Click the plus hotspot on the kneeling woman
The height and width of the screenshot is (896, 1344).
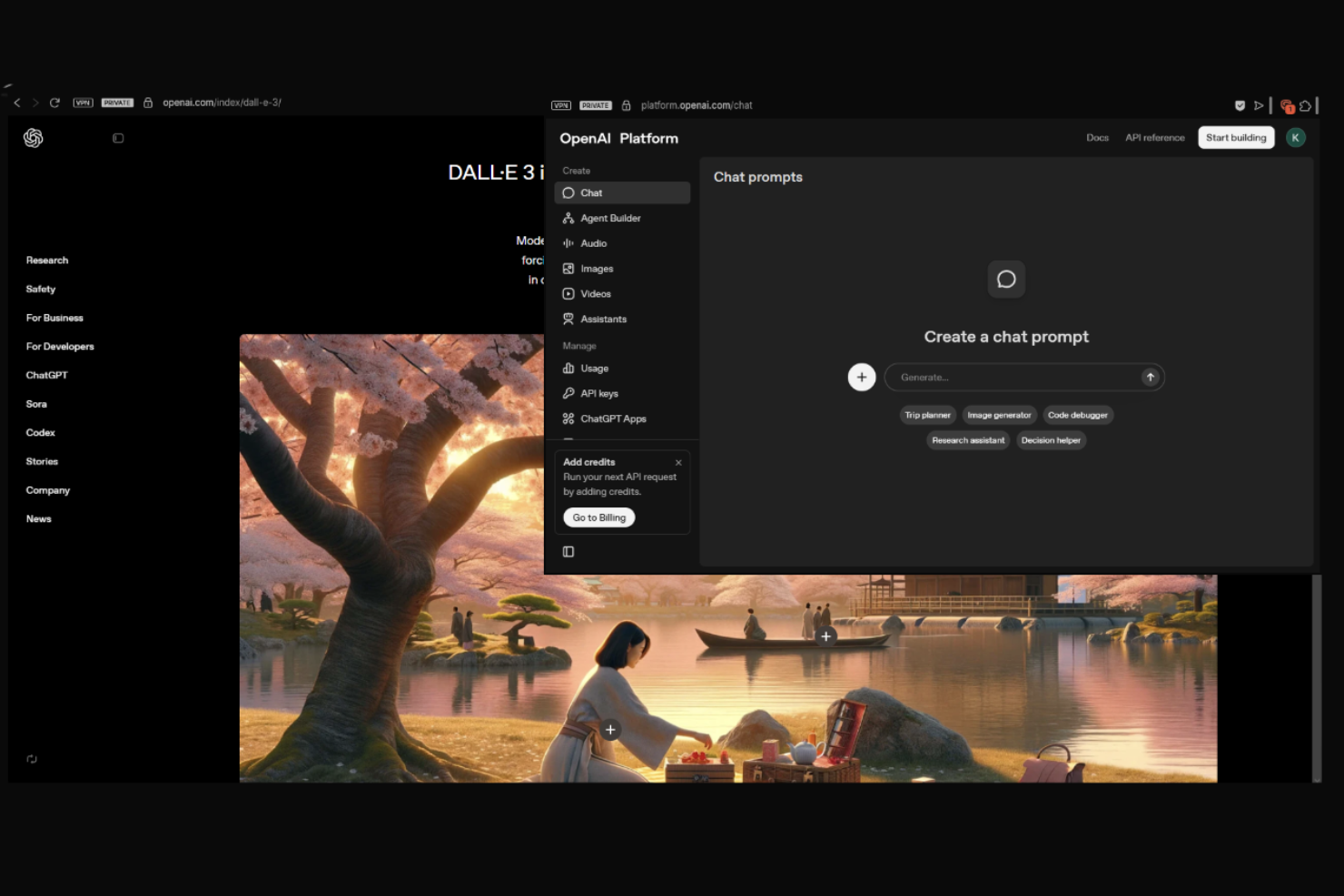(610, 729)
